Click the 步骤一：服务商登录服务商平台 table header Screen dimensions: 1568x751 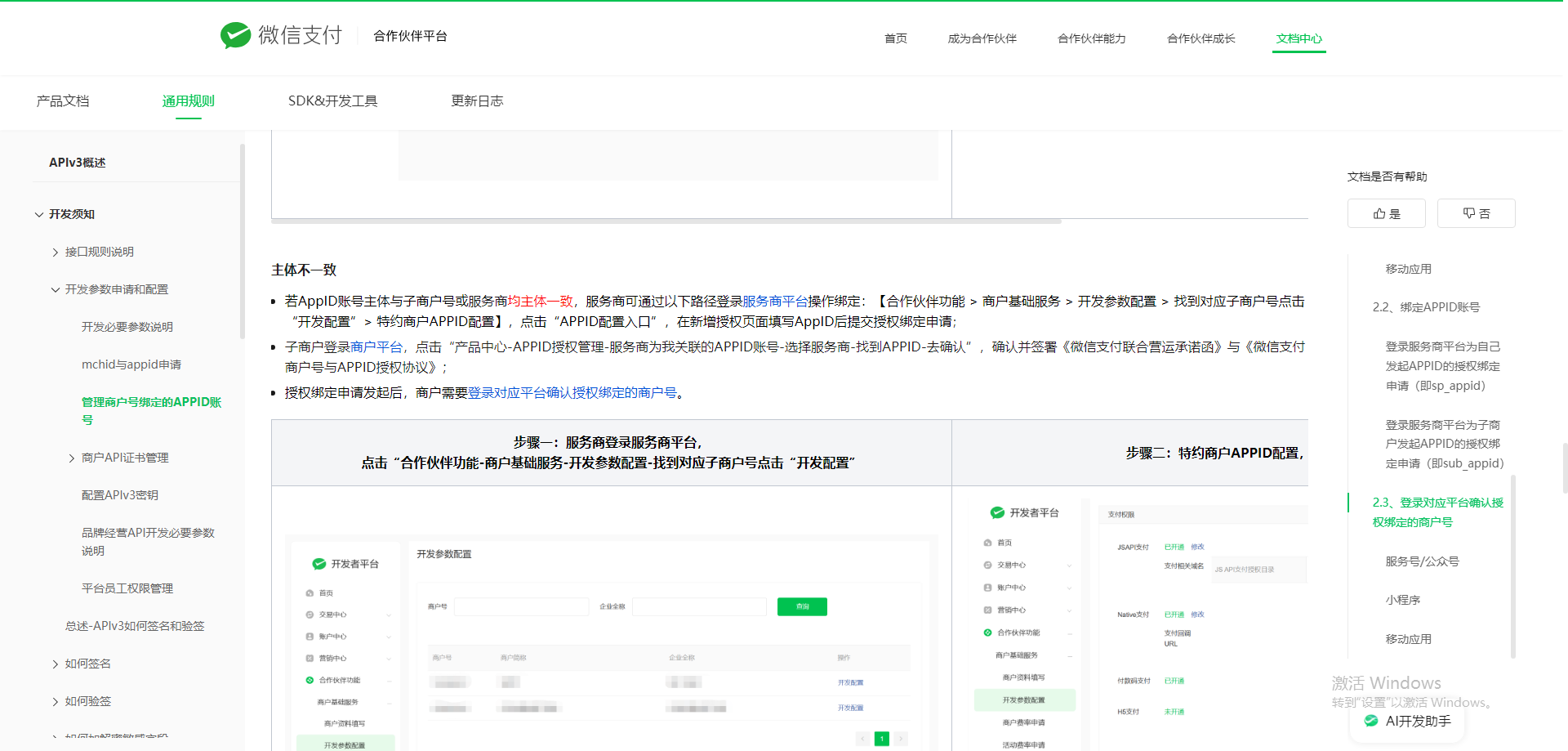611,453
